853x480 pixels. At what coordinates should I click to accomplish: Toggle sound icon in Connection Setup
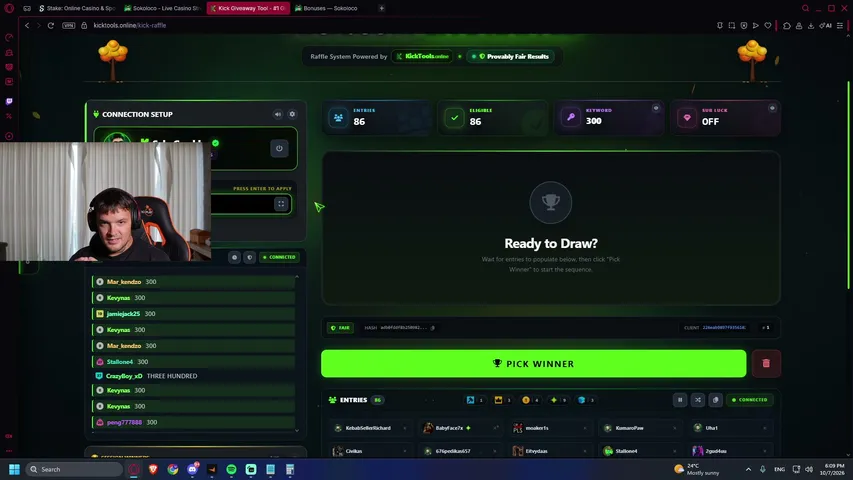point(278,114)
